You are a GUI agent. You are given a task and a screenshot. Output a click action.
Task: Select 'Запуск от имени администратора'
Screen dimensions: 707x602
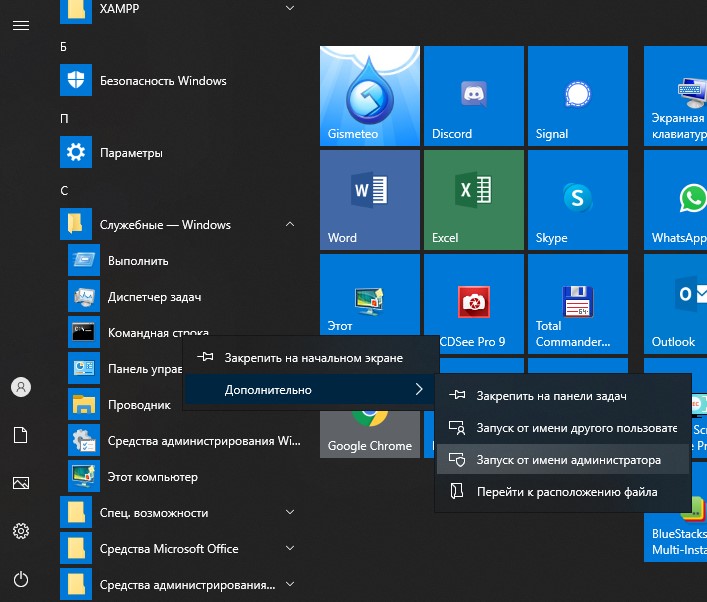click(x=563, y=460)
